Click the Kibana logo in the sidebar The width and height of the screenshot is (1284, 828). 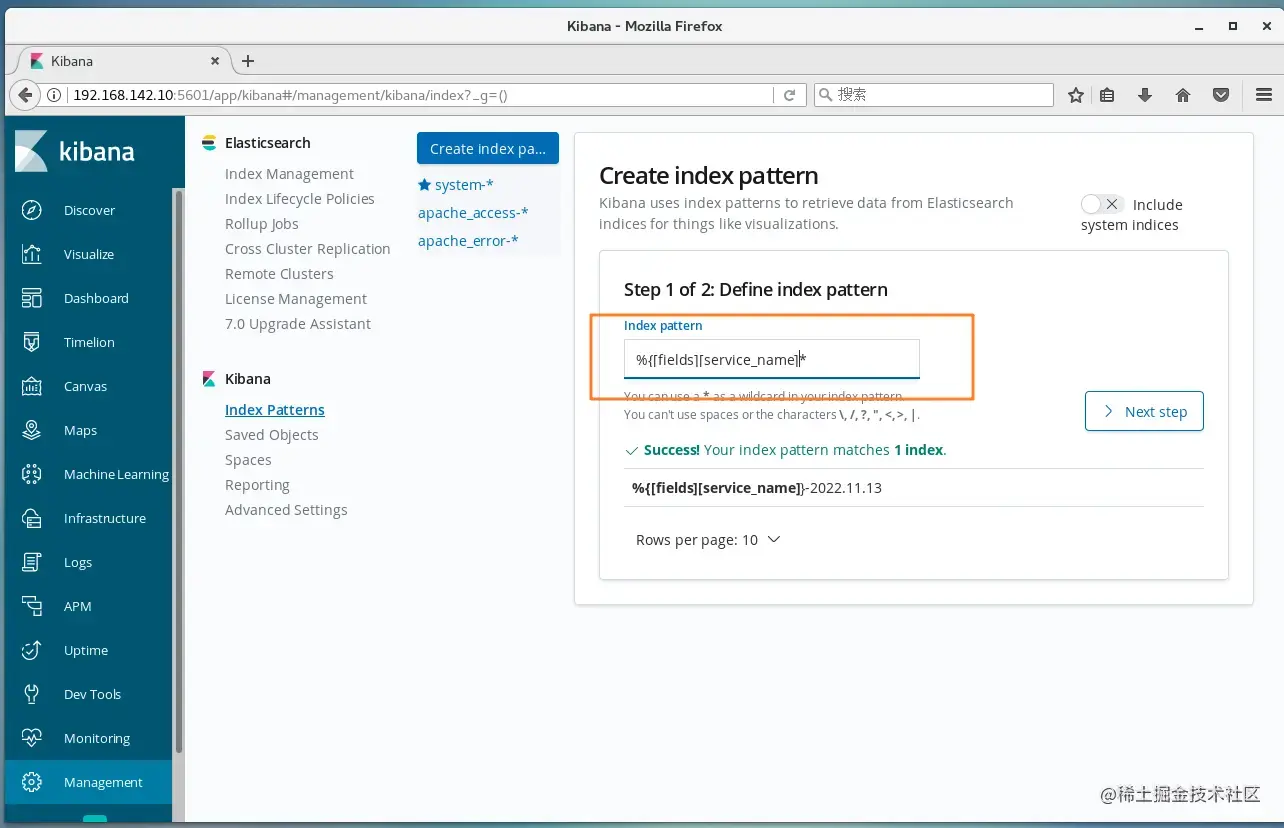75,151
